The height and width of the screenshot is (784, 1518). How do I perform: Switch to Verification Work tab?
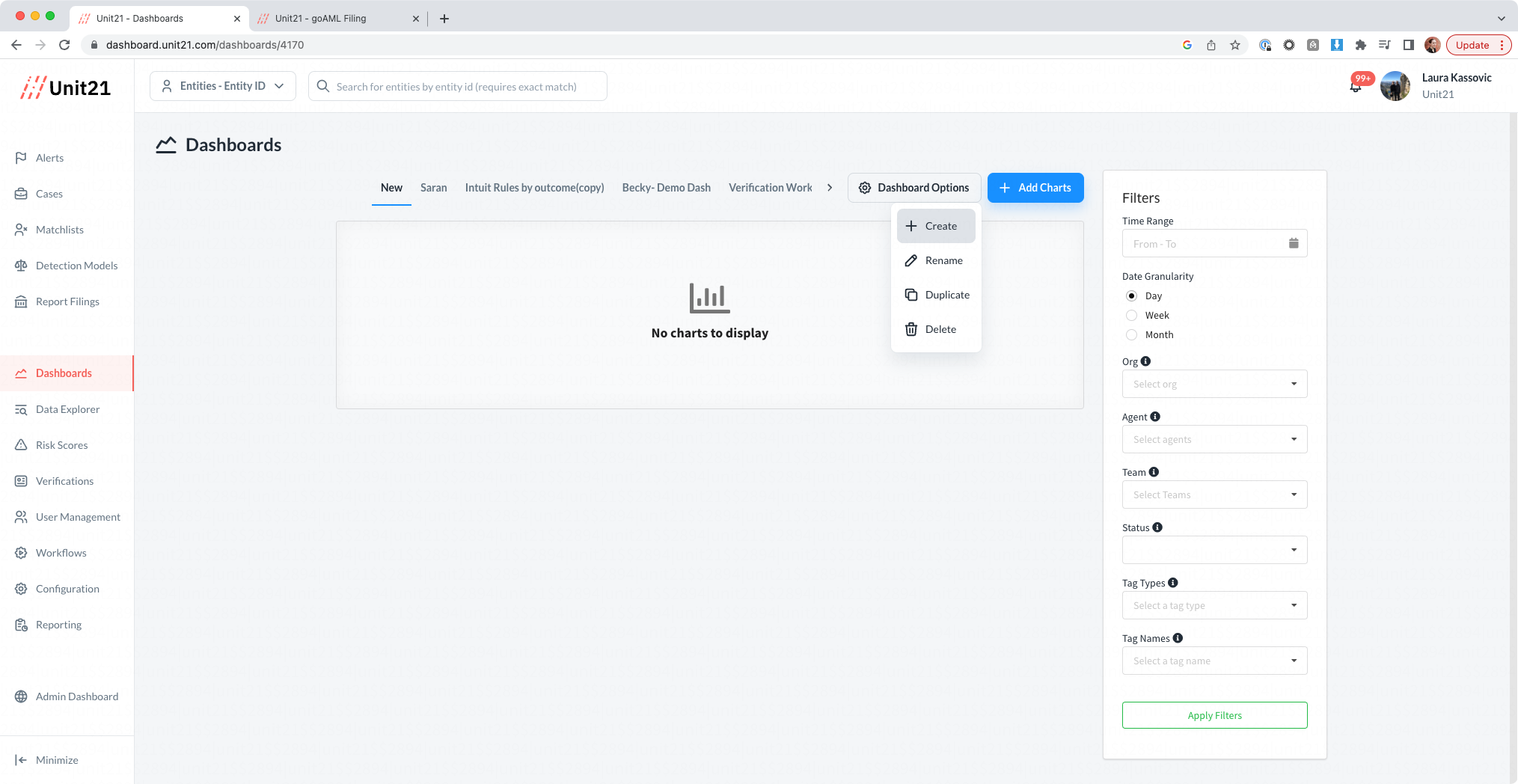pos(770,188)
